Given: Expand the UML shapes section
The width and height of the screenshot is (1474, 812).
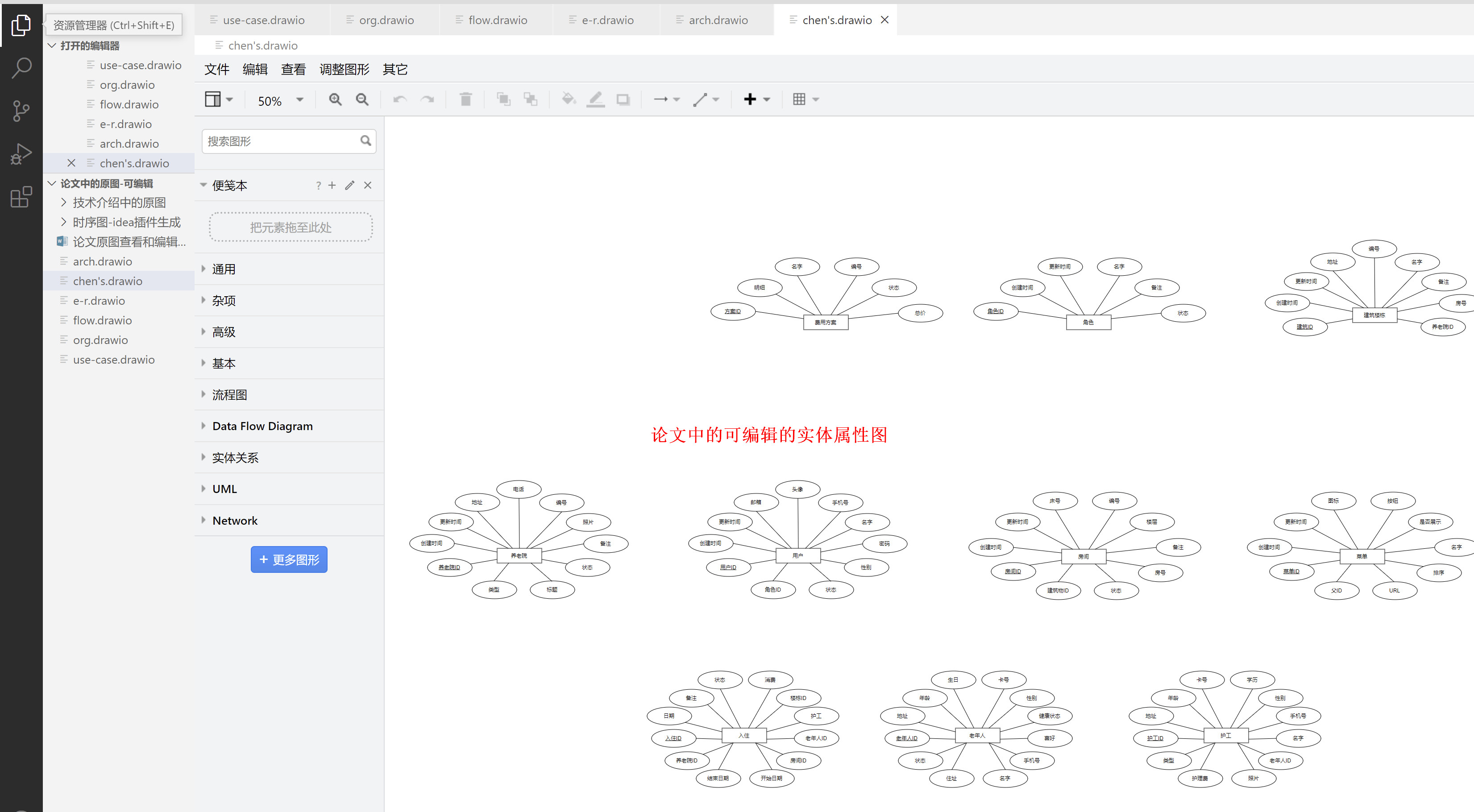Looking at the screenshot, I should [x=224, y=488].
